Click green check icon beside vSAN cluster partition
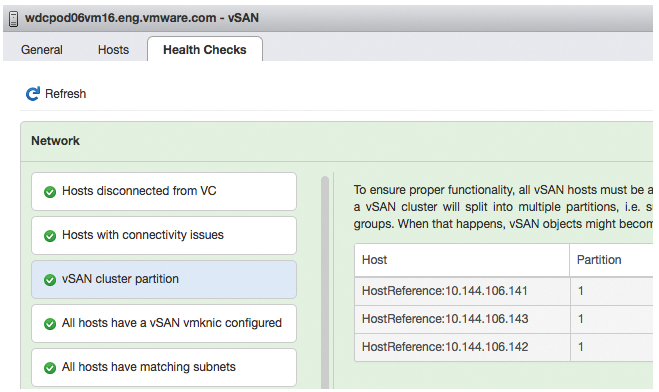This screenshot has width=659, height=392. 50,280
